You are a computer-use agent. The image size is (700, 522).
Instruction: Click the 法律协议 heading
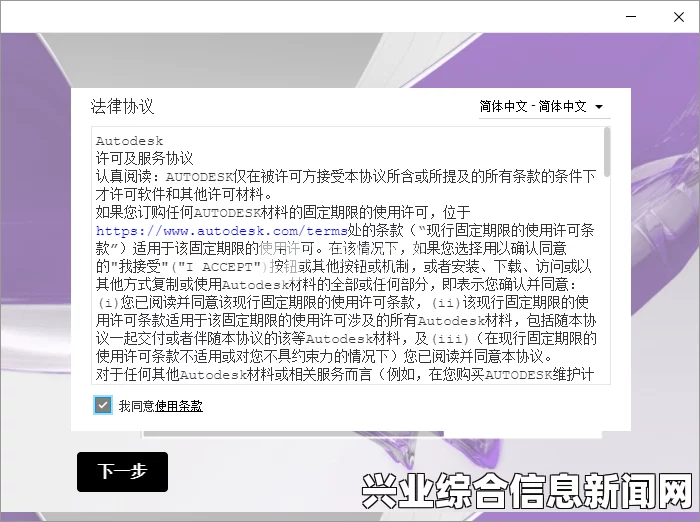(x=122, y=107)
